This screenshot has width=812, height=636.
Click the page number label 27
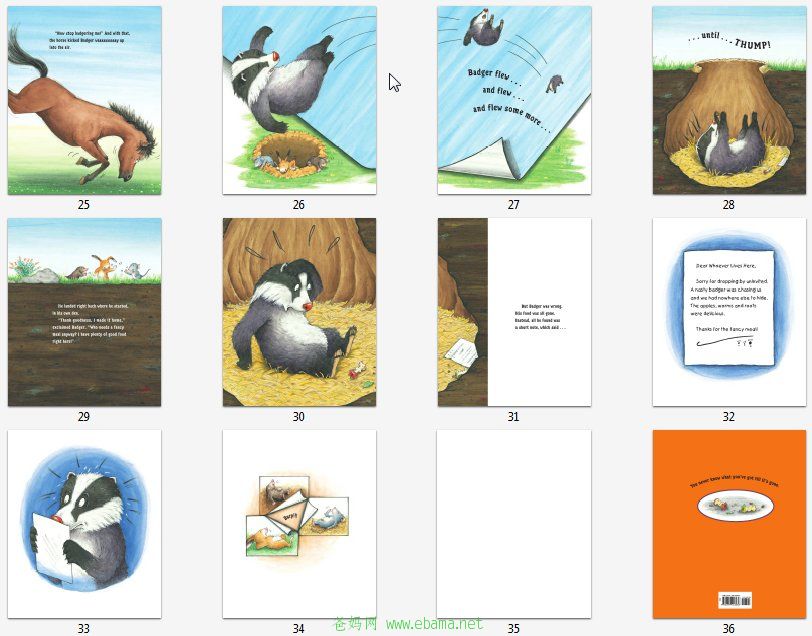tap(513, 205)
